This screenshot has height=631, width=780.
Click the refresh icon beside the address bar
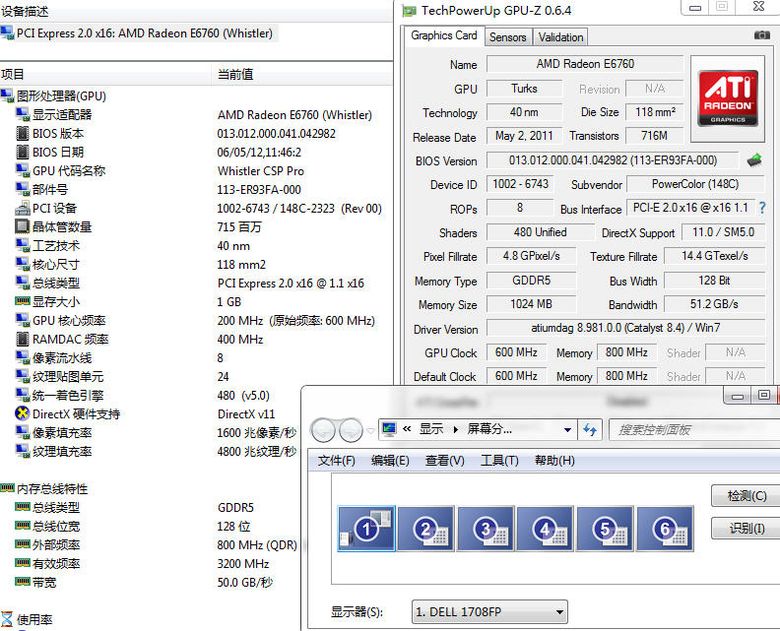pos(590,429)
